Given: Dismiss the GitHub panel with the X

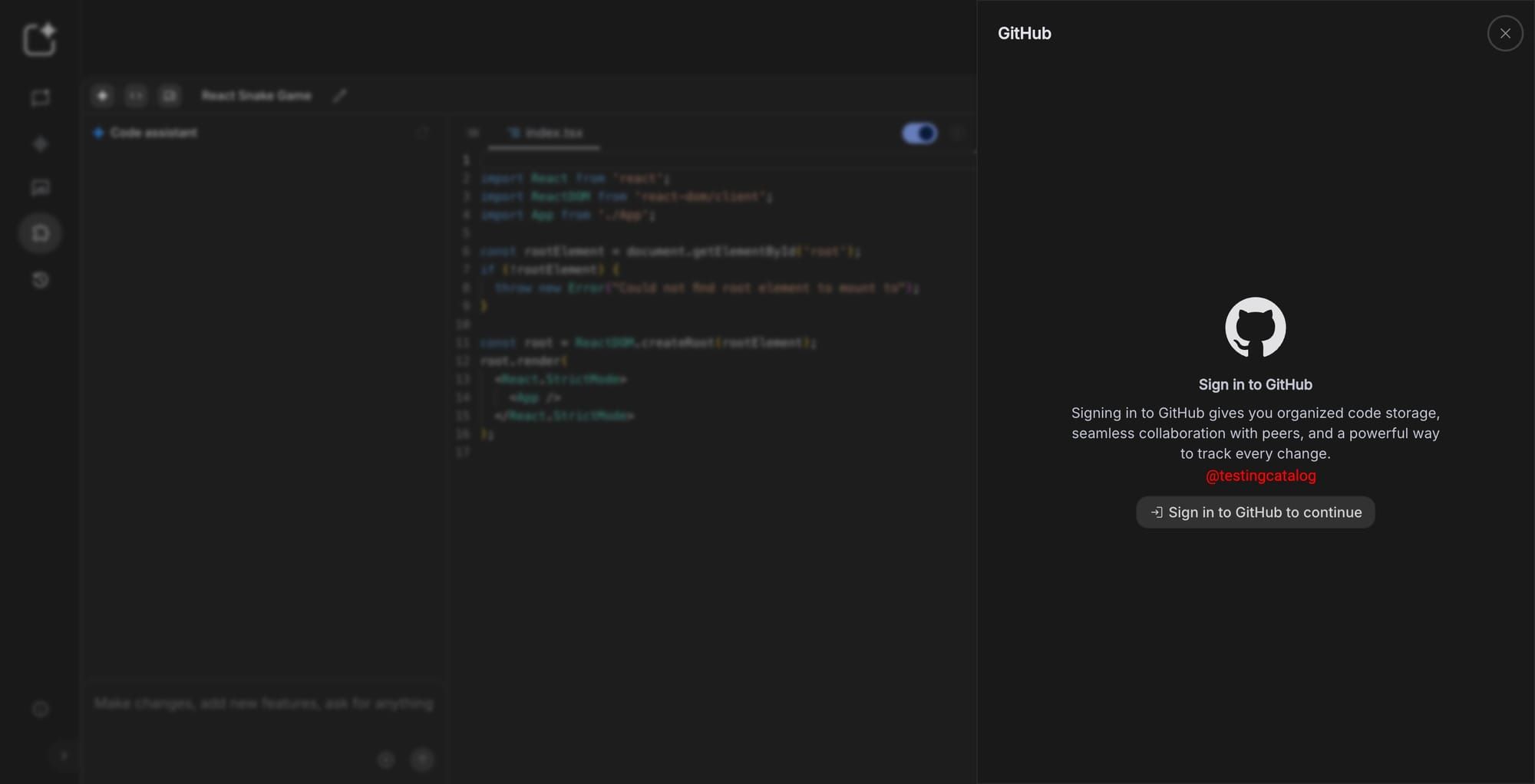Looking at the screenshot, I should pyautogui.click(x=1504, y=33).
